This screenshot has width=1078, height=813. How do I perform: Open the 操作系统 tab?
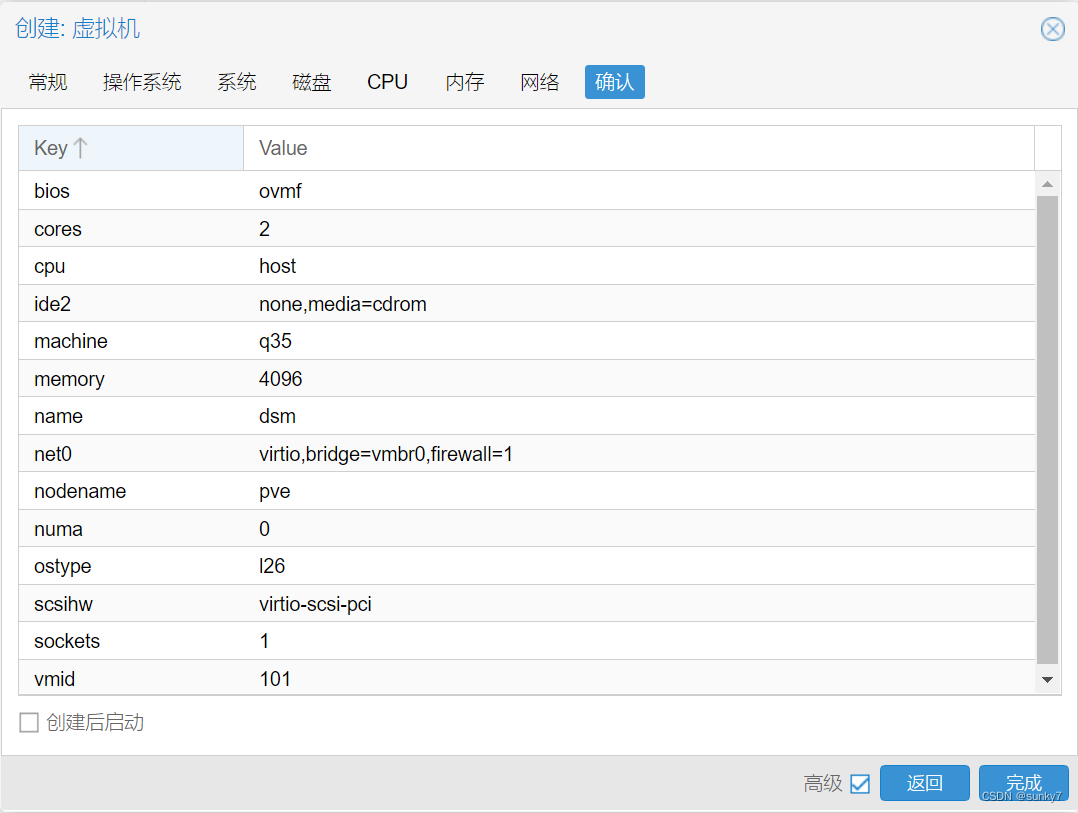(x=142, y=82)
